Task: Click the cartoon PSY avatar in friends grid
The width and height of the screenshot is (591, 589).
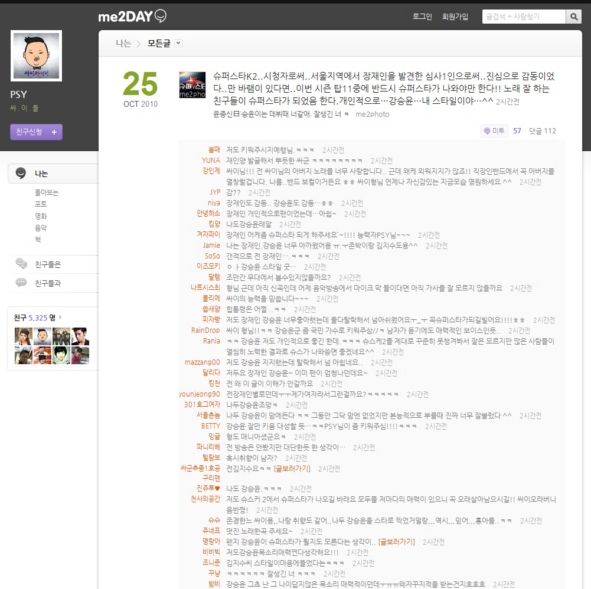Action: click(x=42, y=336)
